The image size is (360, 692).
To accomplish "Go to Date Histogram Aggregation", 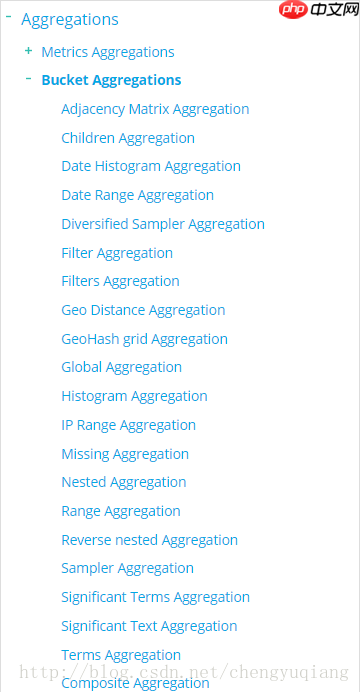I will click(151, 167).
